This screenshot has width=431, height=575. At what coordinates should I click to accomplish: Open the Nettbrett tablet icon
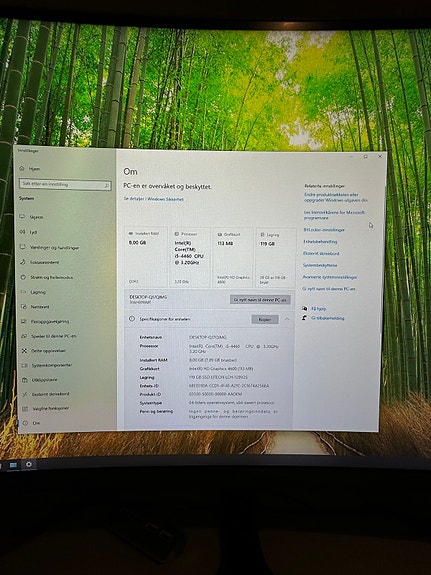pos(23,307)
